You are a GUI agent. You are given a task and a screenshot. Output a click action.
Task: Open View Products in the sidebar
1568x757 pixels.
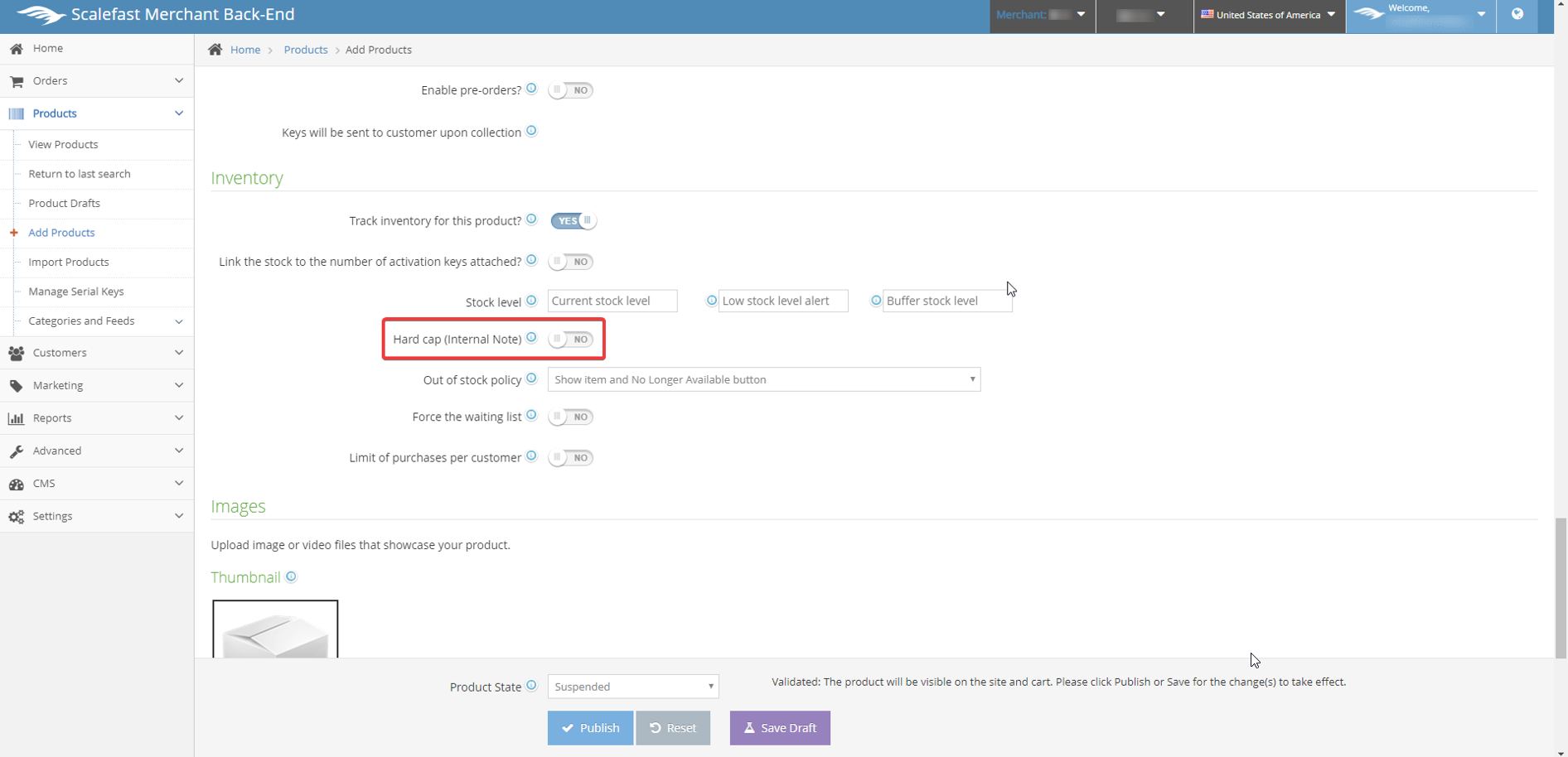[63, 144]
